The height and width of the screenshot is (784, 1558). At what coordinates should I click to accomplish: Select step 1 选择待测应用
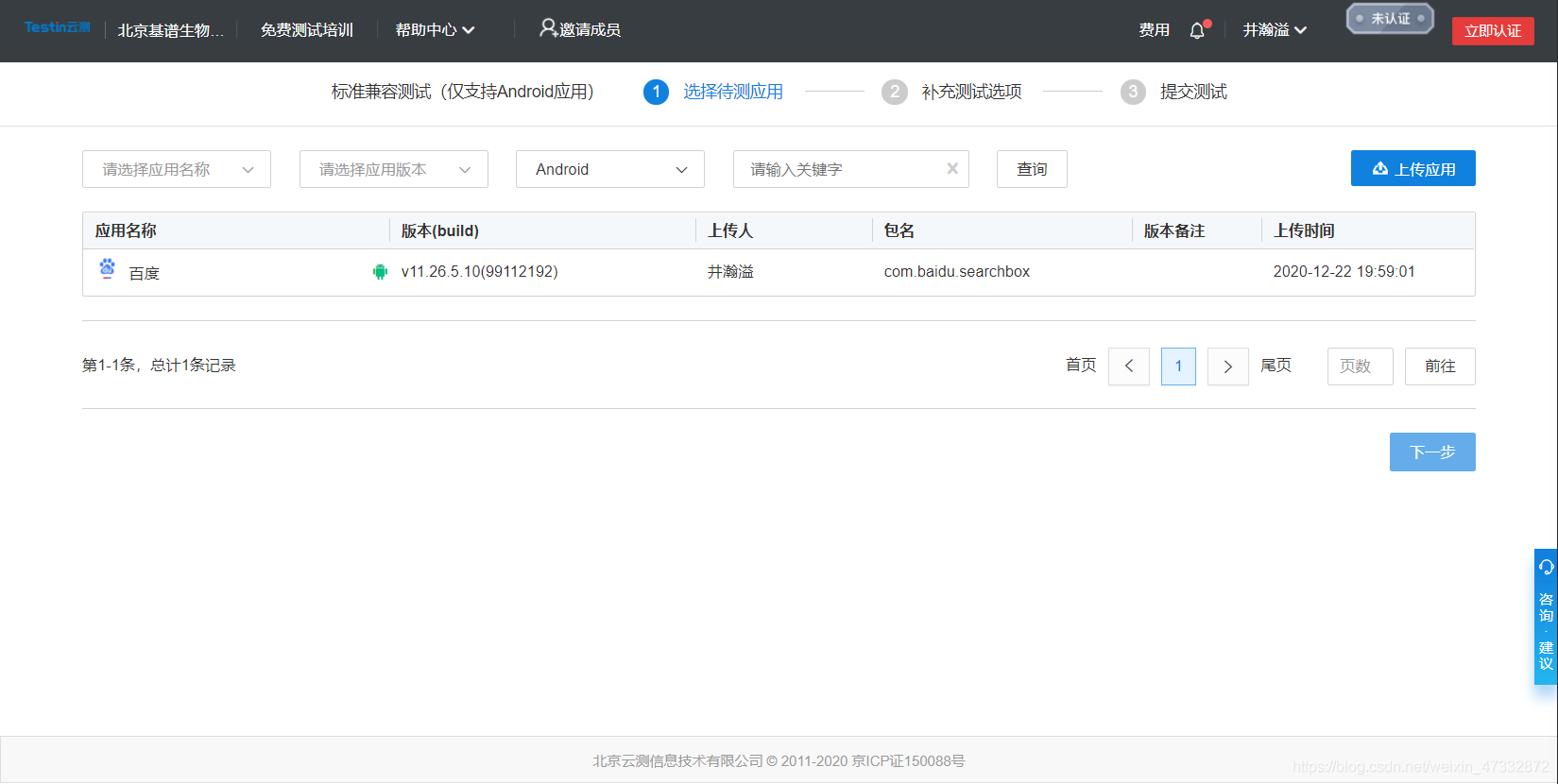point(713,92)
